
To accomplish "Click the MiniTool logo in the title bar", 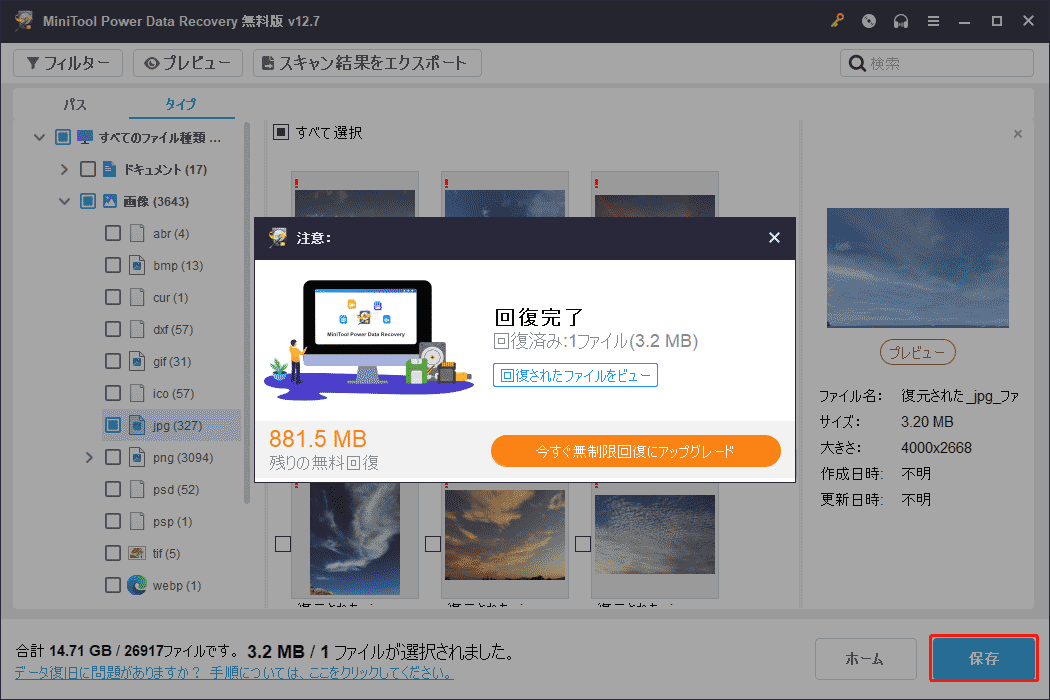I will [x=22, y=20].
